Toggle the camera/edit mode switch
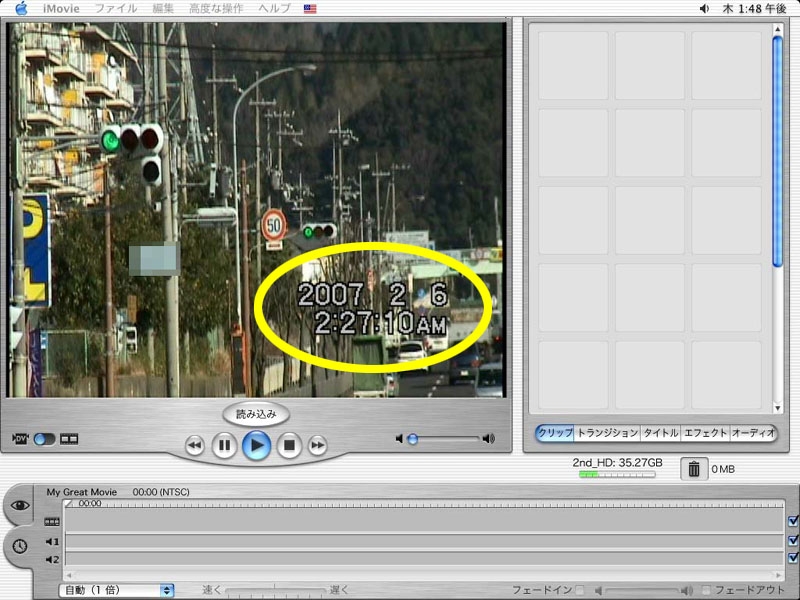Viewport: 800px width, 600px height. click(44, 439)
